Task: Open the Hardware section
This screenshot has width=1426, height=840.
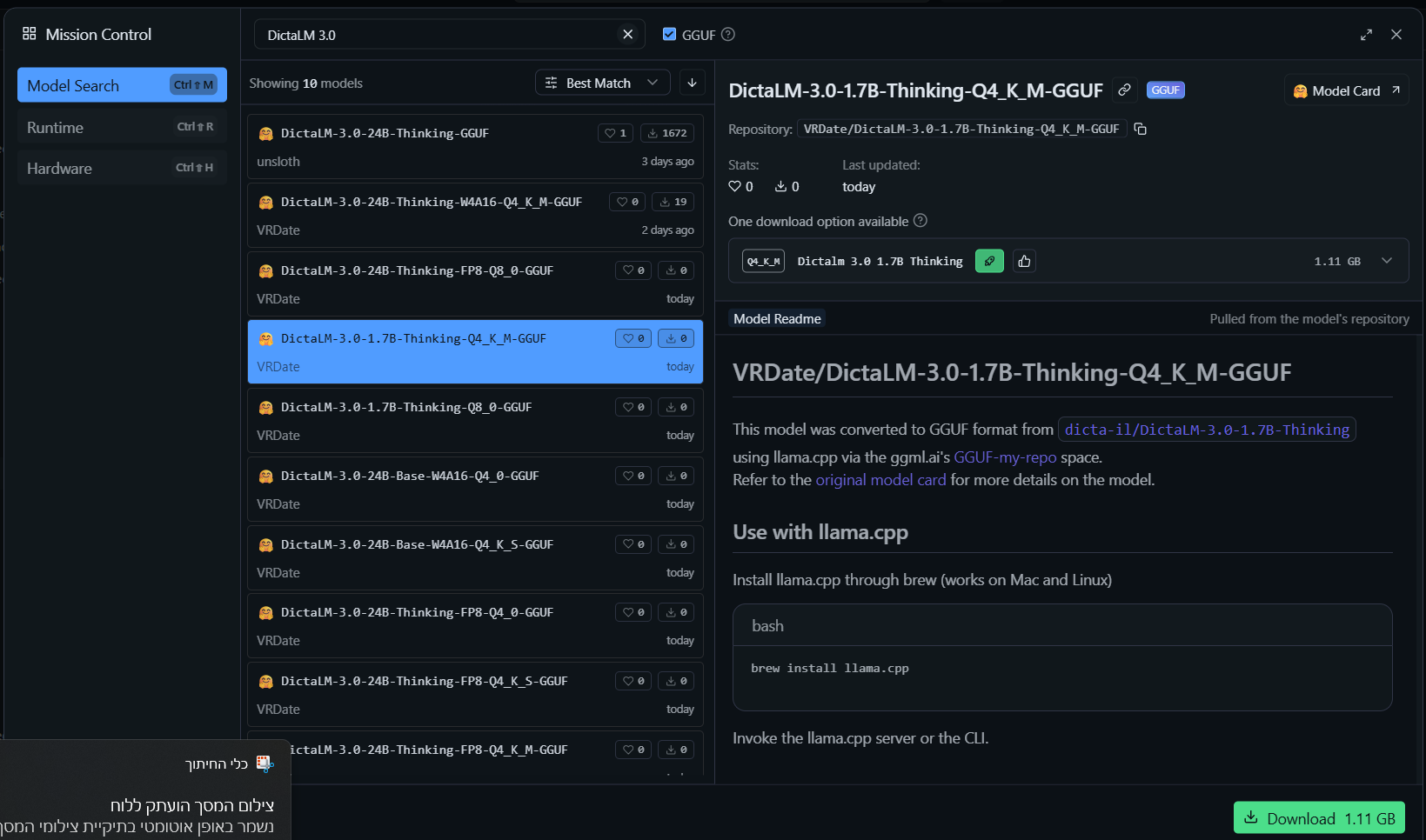Action: 121,168
